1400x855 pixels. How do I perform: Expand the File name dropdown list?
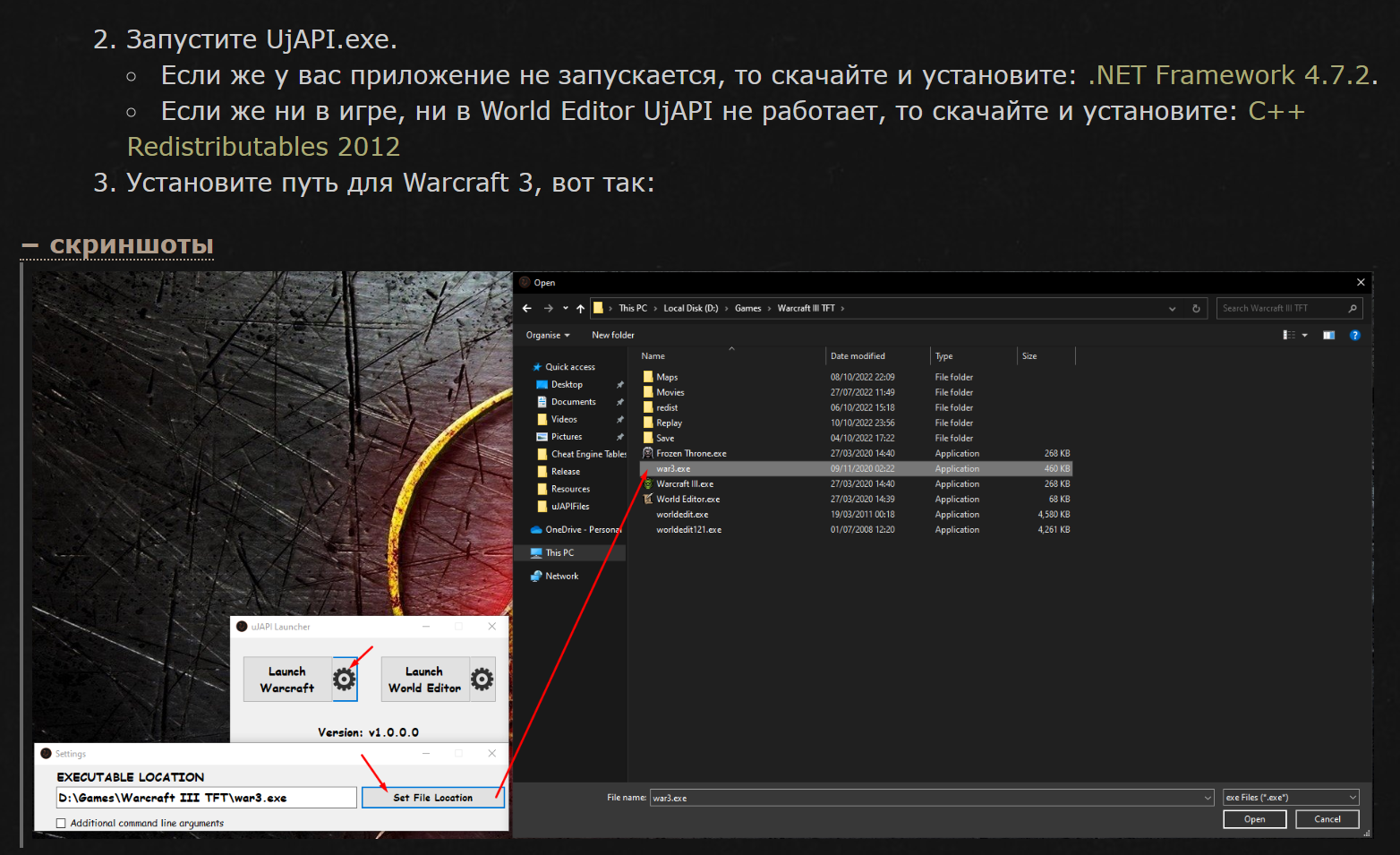[1208, 798]
